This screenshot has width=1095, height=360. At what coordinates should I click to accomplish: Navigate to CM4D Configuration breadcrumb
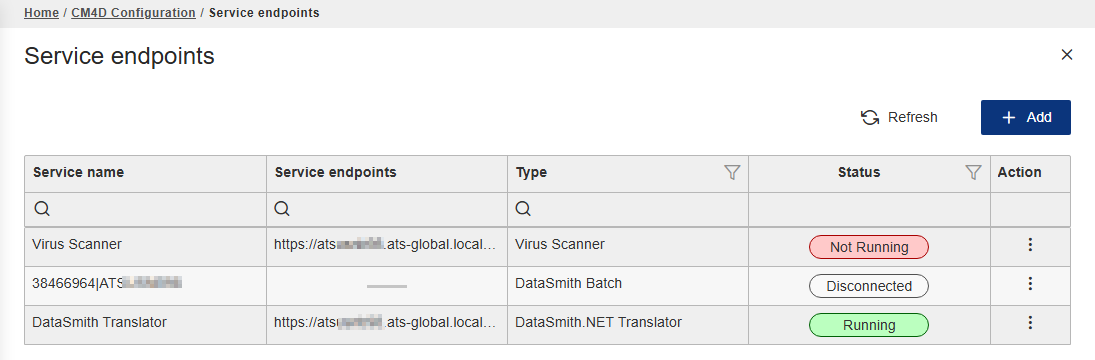133,13
